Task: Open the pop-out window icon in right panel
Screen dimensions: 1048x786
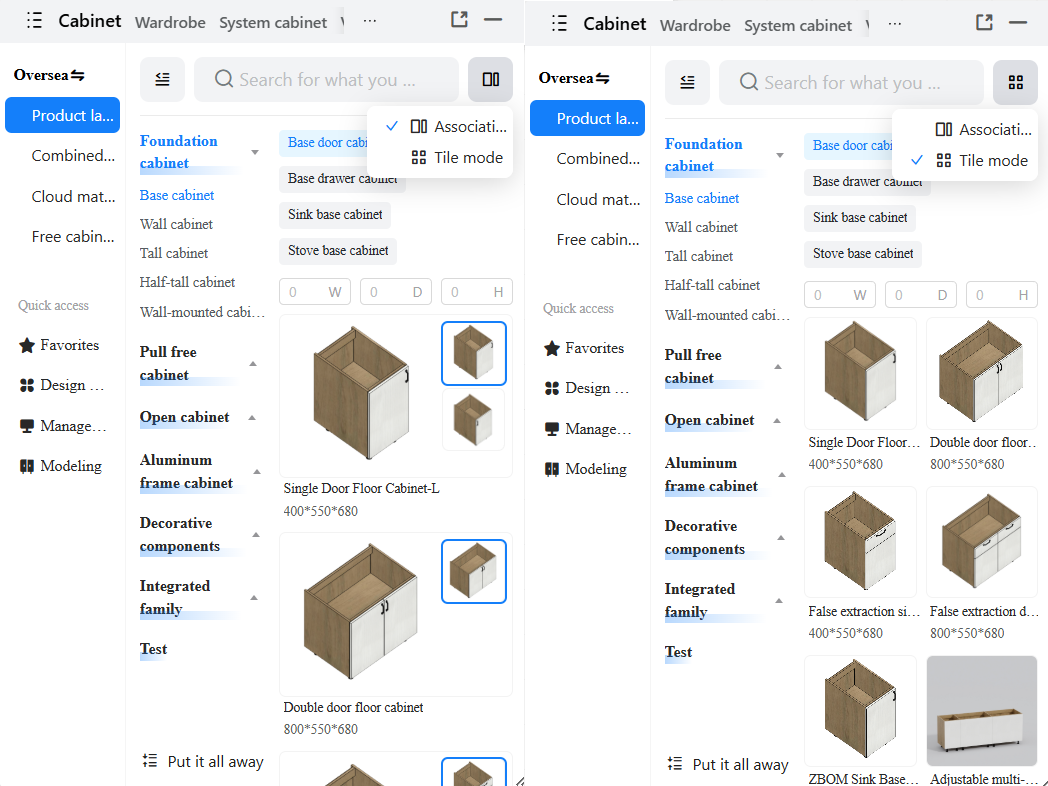Action: 985,22
